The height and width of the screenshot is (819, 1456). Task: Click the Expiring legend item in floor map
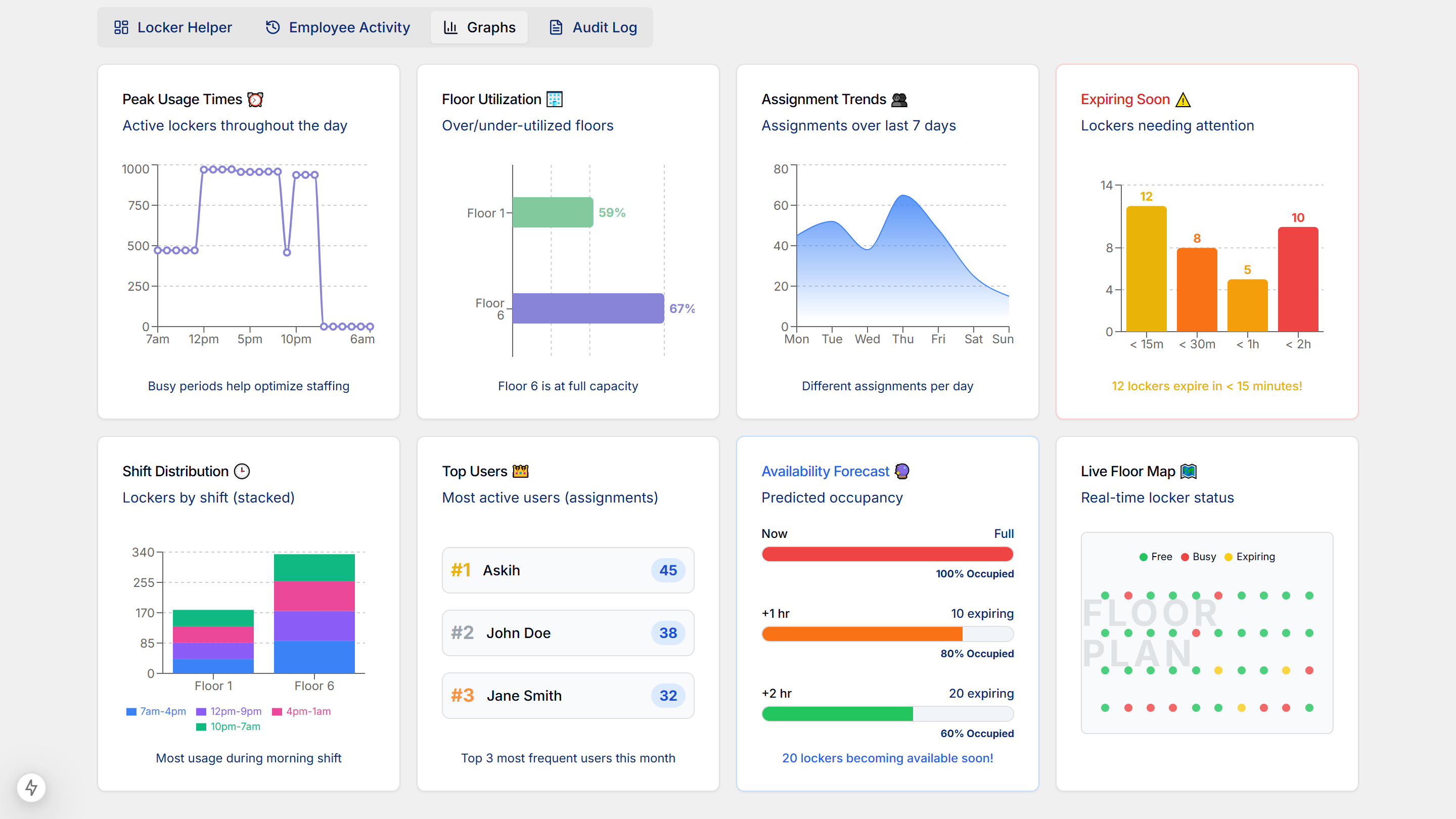(1250, 557)
